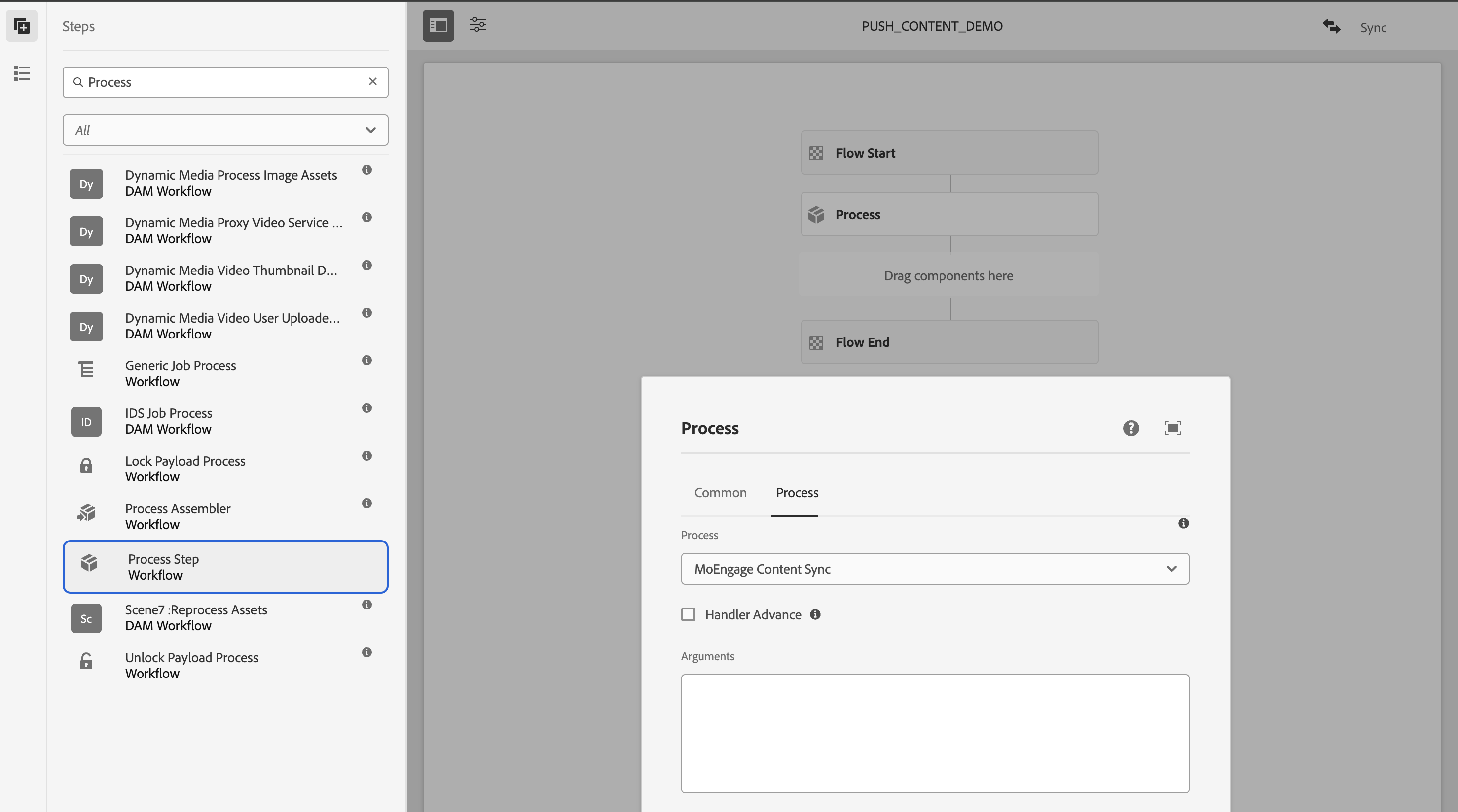The height and width of the screenshot is (812, 1458).
Task: Click the Generic Job Process list icon
Action: click(x=86, y=369)
